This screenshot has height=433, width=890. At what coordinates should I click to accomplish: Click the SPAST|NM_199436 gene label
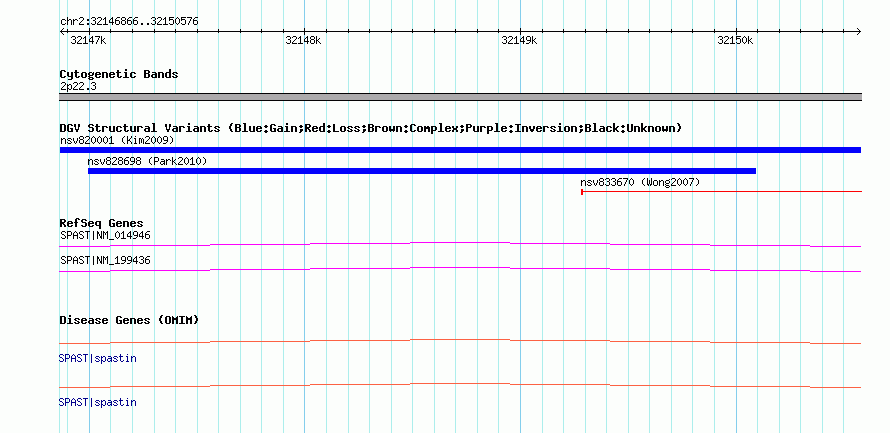pyautogui.click(x=105, y=260)
